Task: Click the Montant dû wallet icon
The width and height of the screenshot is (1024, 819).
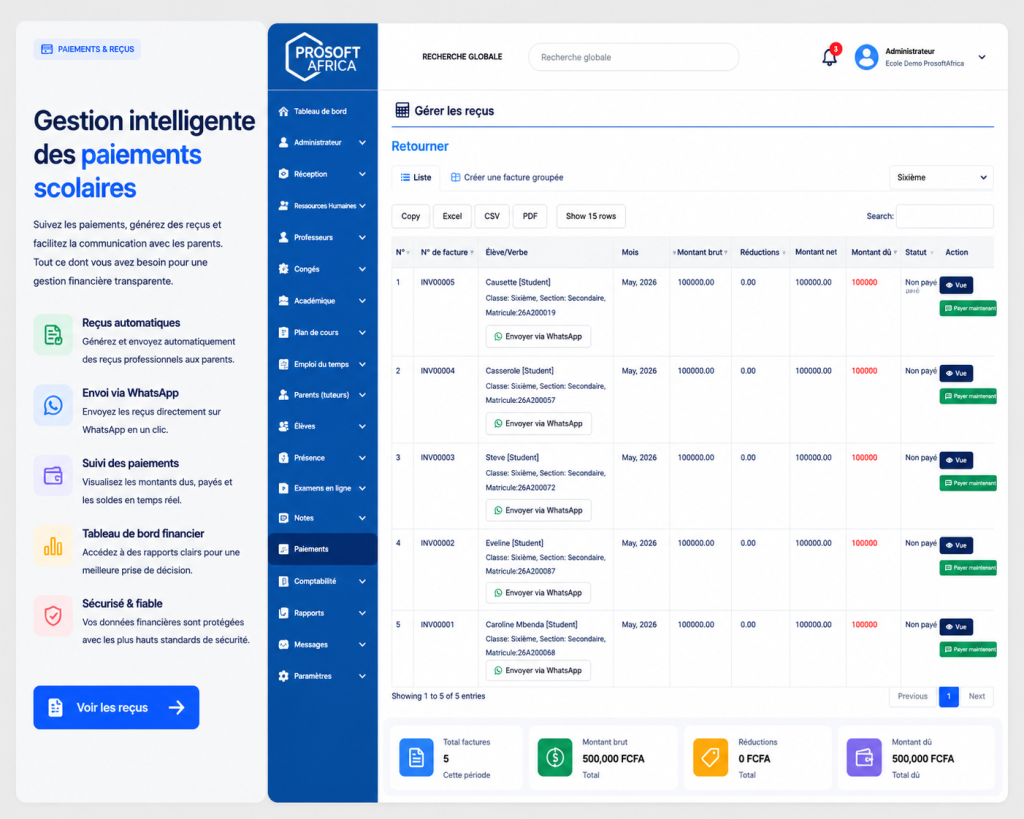Action: click(x=863, y=758)
